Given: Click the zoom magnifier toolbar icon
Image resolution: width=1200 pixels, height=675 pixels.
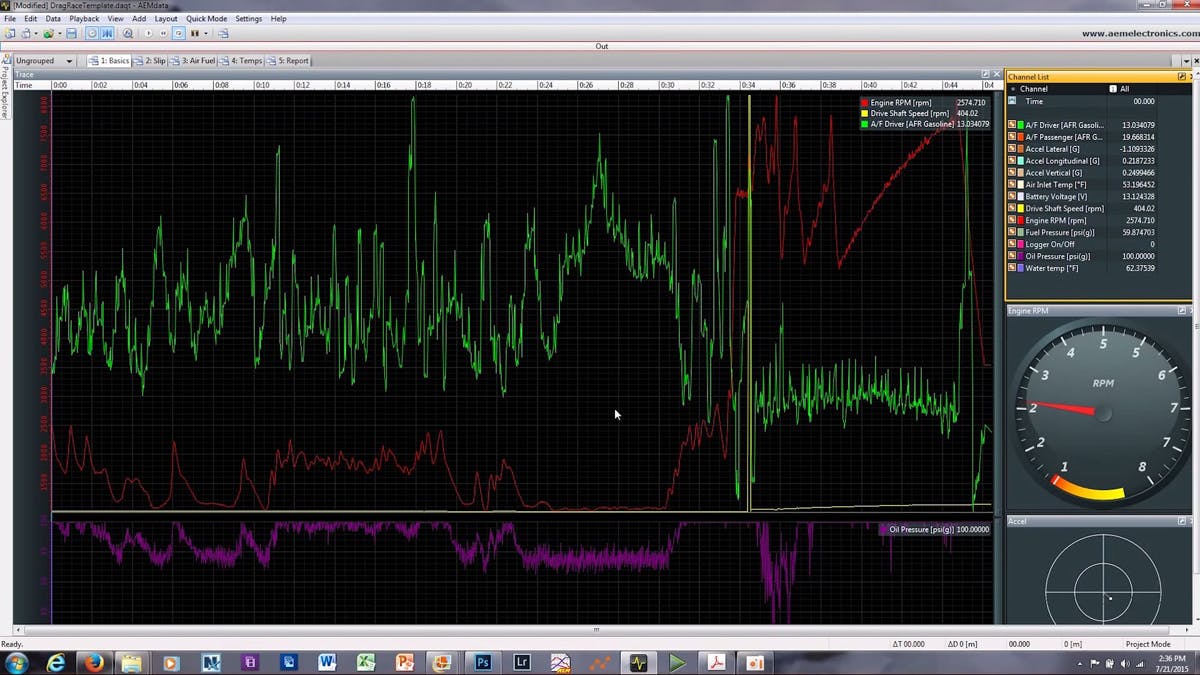Looking at the screenshot, I should tap(127, 33).
